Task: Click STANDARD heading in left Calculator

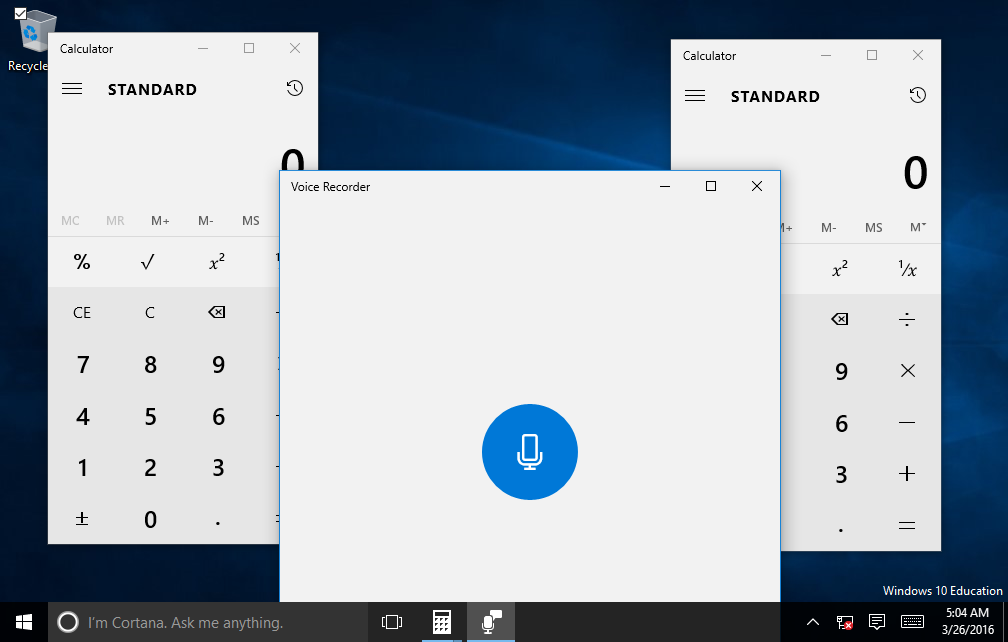Action: pos(152,89)
